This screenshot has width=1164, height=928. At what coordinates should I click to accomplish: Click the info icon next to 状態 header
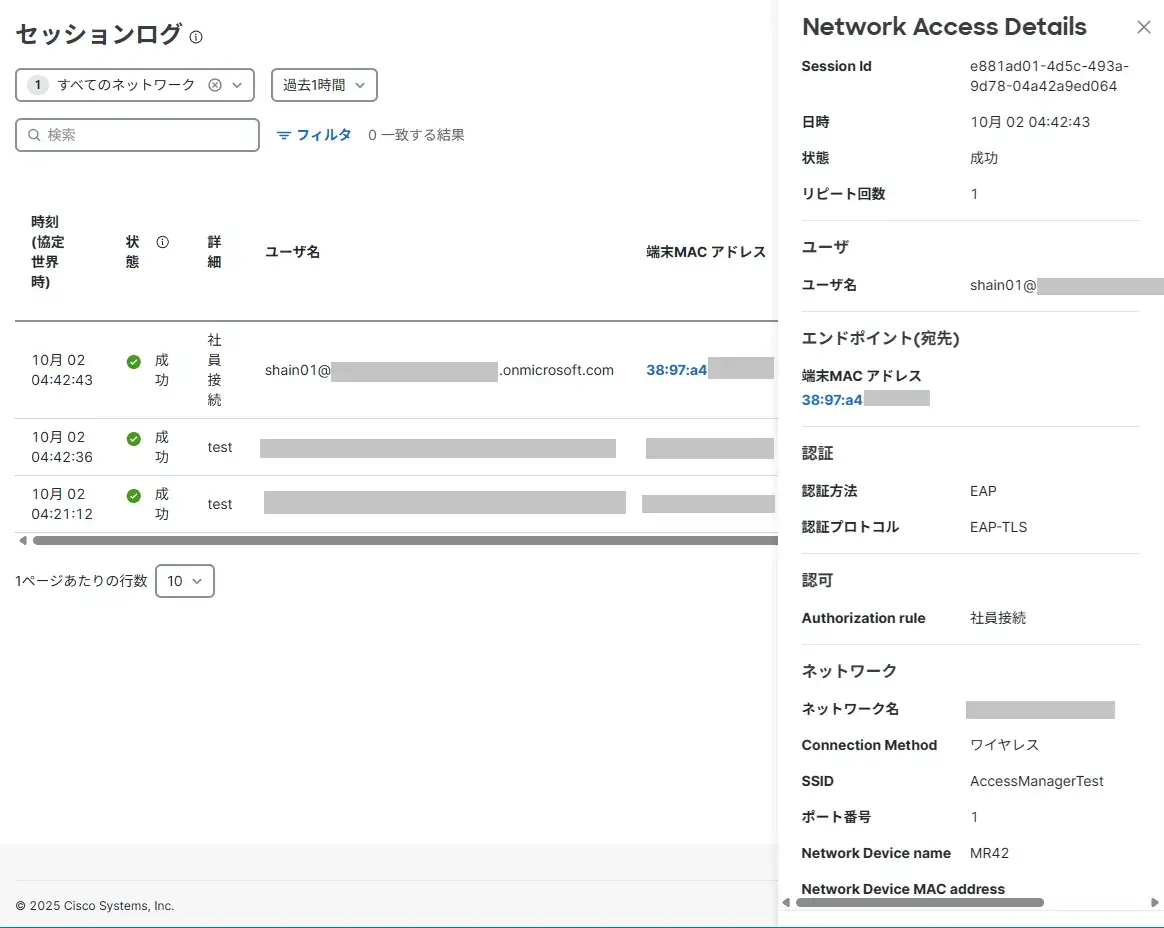[163, 242]
